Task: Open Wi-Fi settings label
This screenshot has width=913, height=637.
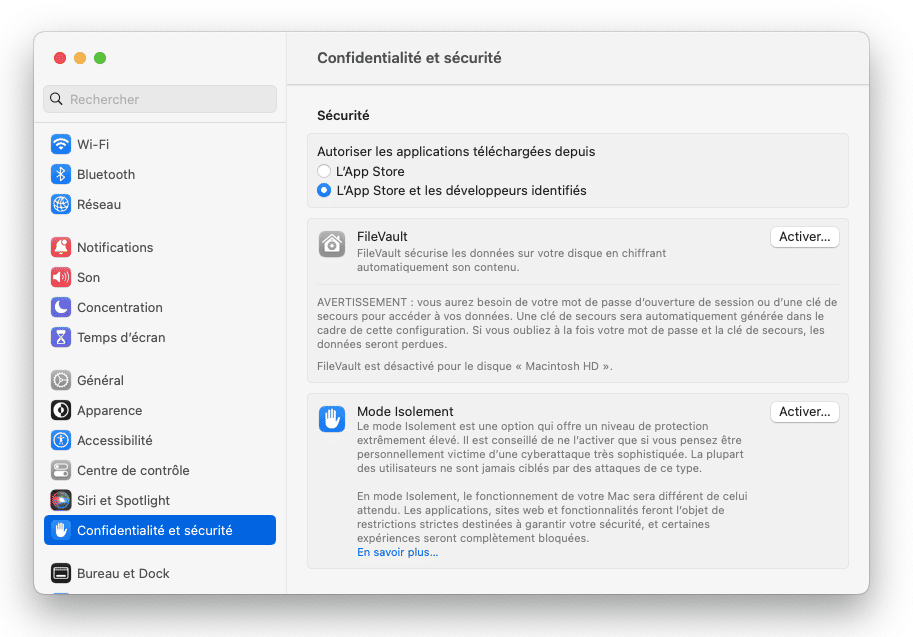Action: tap(93, 144)
